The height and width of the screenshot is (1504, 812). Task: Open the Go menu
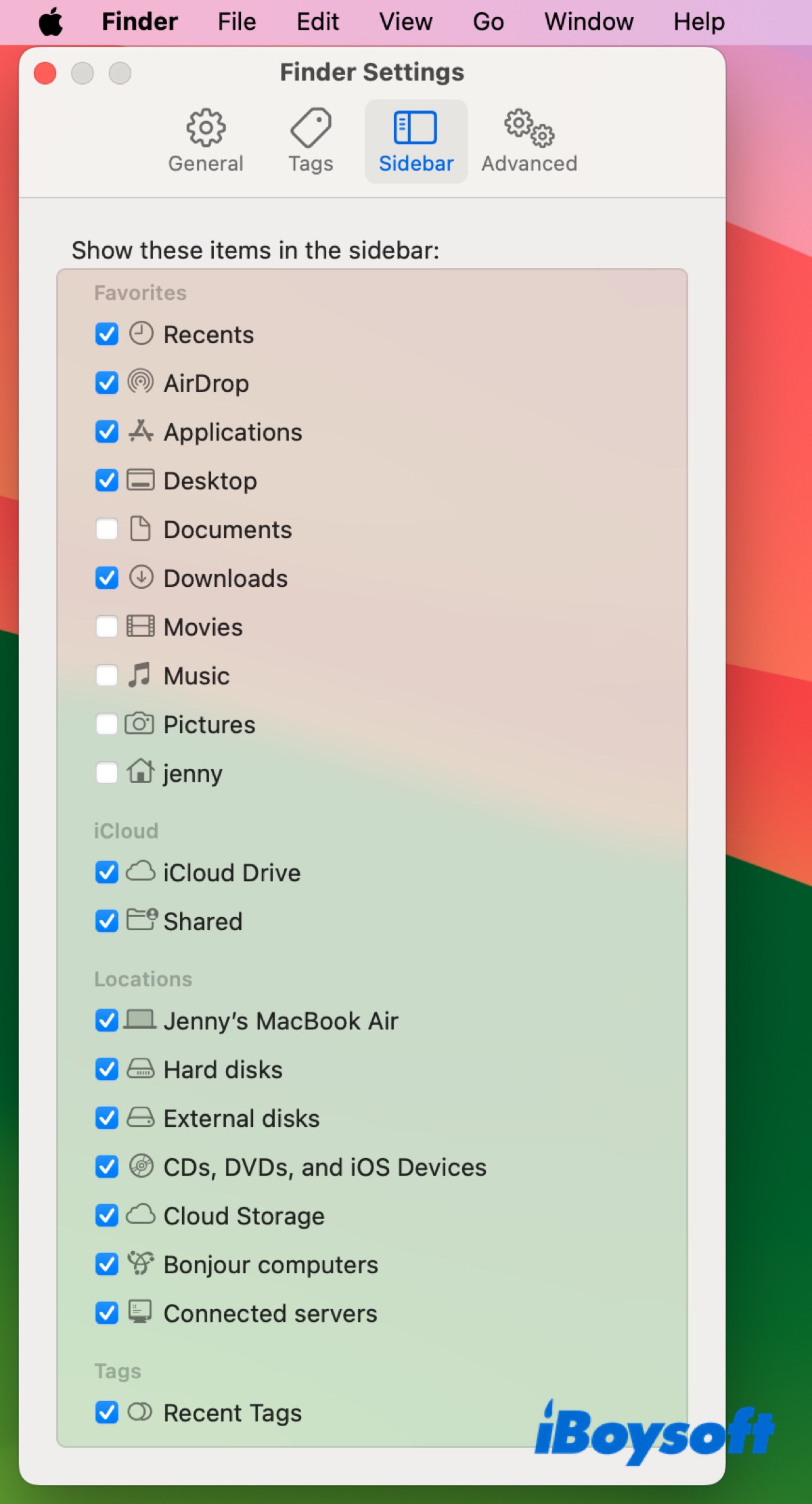pos(488,22)
